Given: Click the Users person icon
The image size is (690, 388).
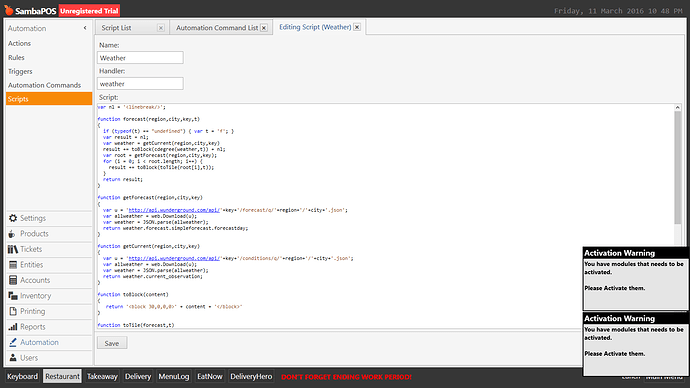Looking at the screenshot, I should [13, 358].
